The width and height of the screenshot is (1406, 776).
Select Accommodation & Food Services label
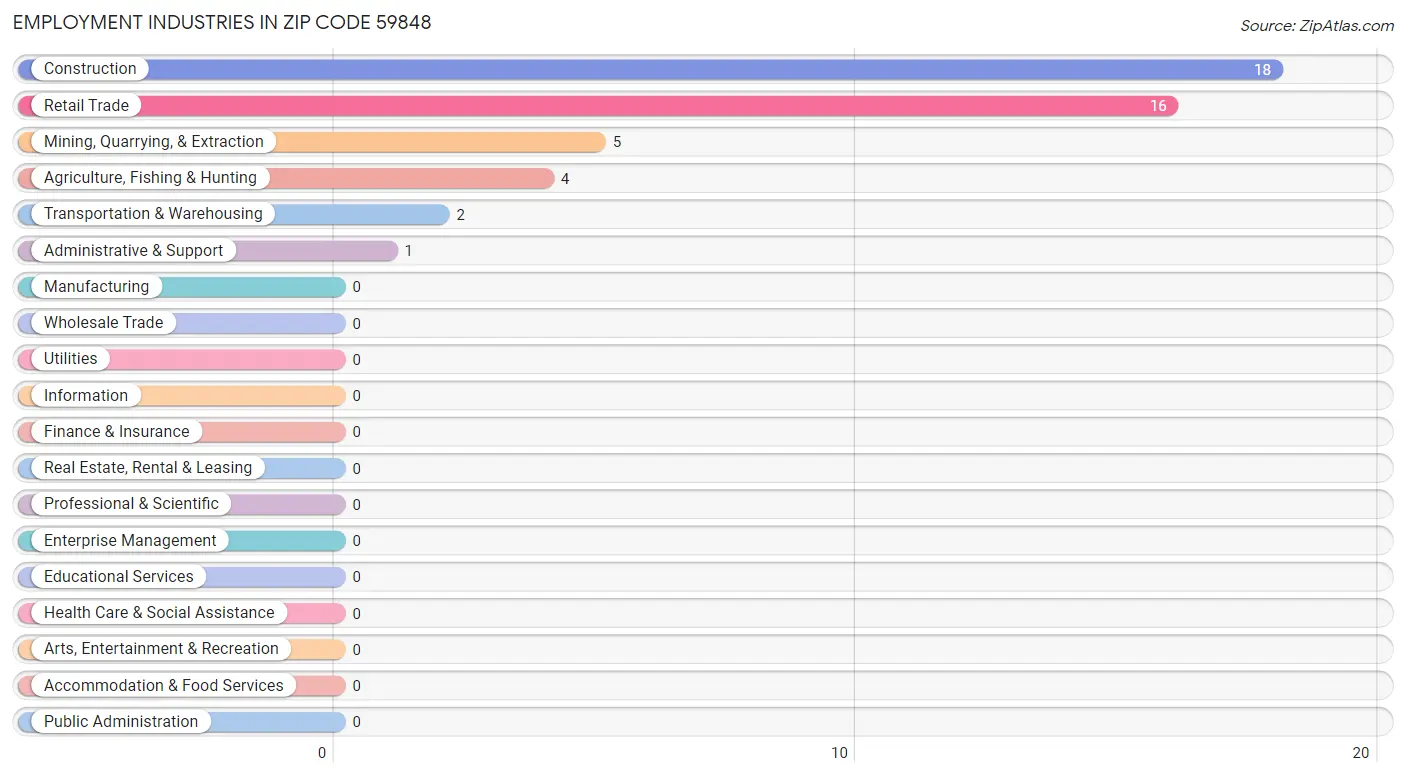164,686
